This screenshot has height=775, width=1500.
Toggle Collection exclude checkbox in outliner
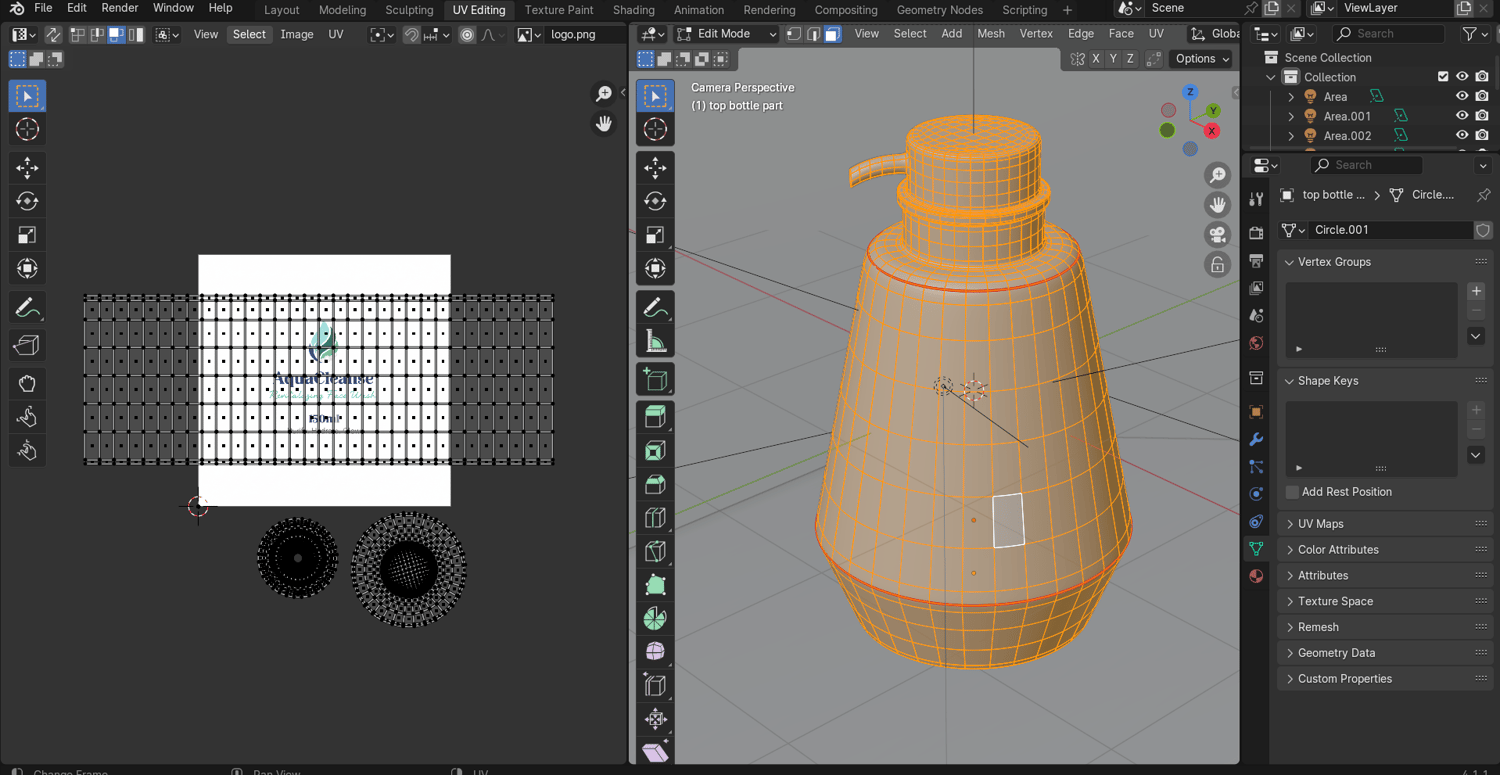coord(1442,77)
